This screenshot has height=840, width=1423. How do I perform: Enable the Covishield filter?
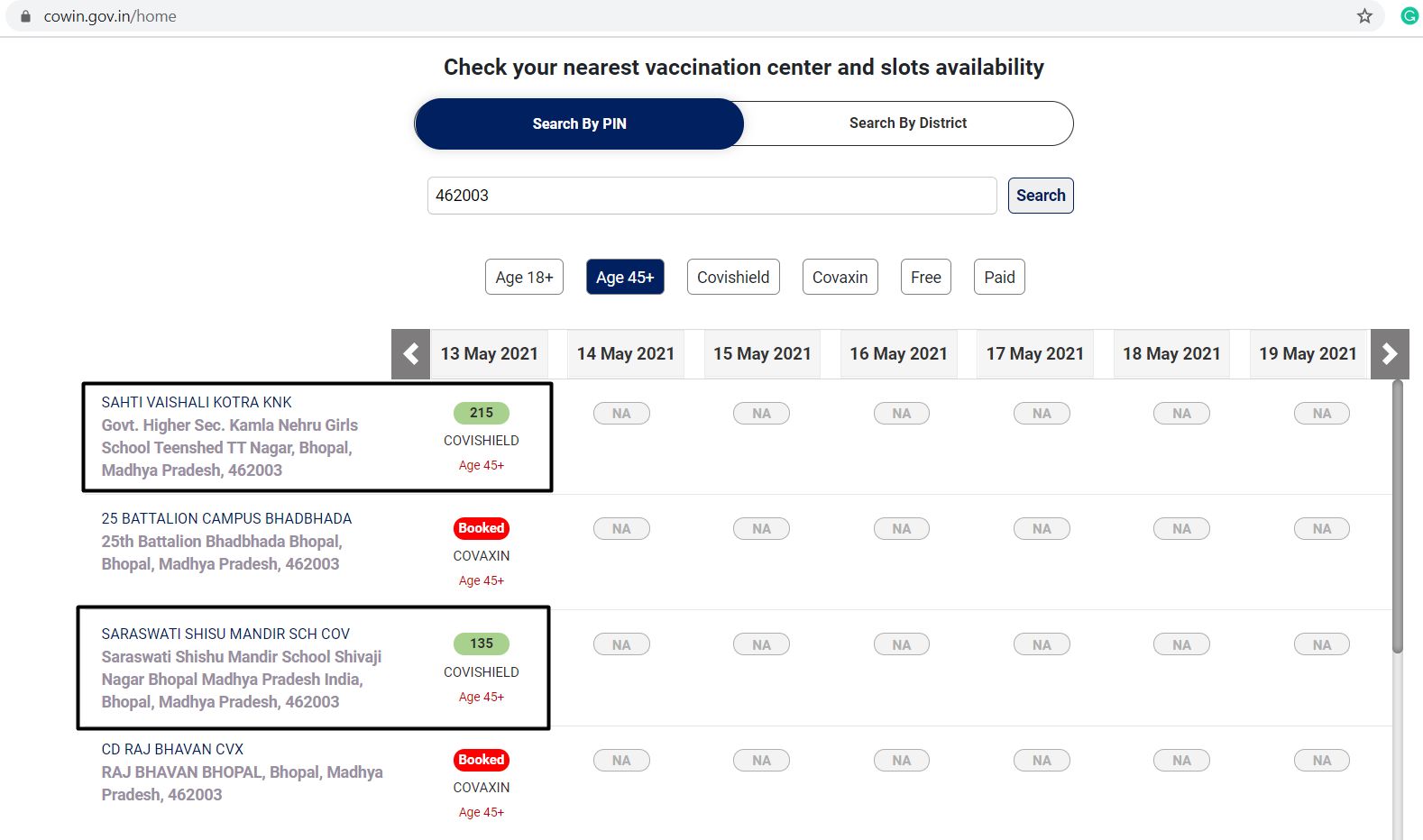point(733,278)
